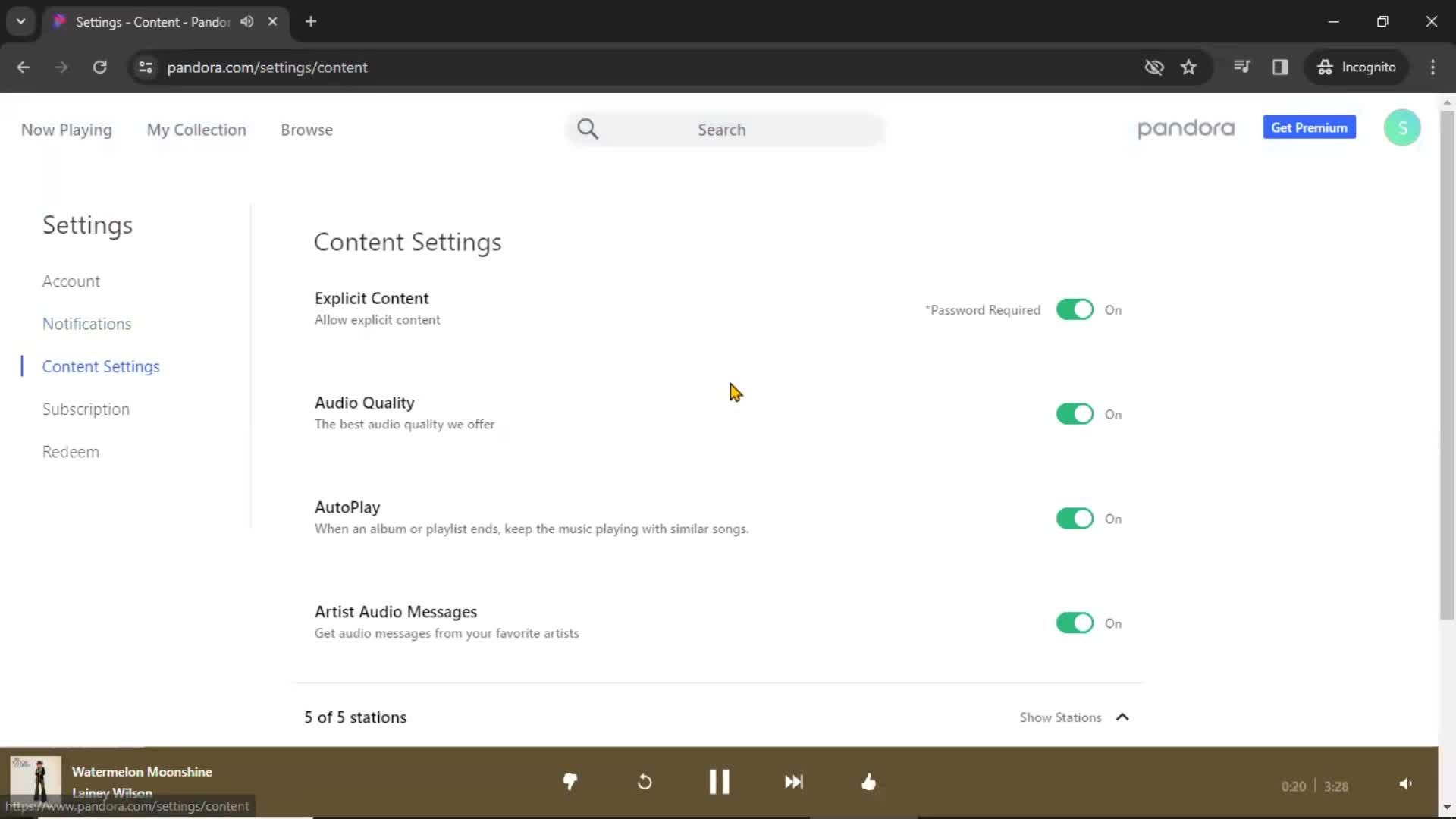Open Account settings
The width and height of the screenshot is (1456, 819).
pos(71,281)
